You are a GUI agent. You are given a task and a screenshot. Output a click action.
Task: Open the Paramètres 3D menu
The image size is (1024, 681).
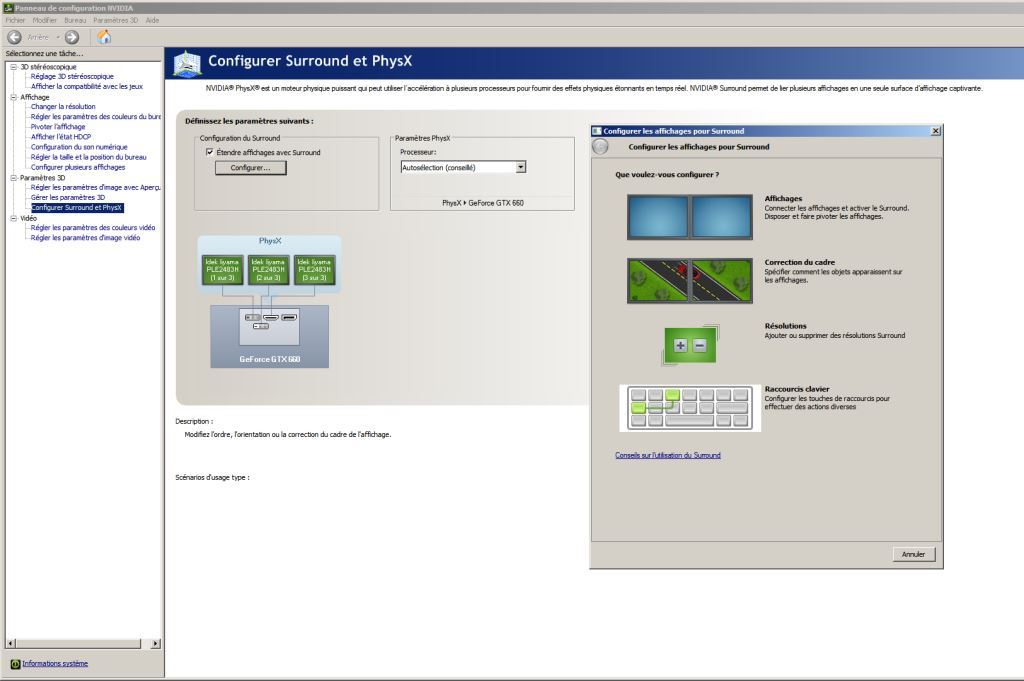(116, 20)
